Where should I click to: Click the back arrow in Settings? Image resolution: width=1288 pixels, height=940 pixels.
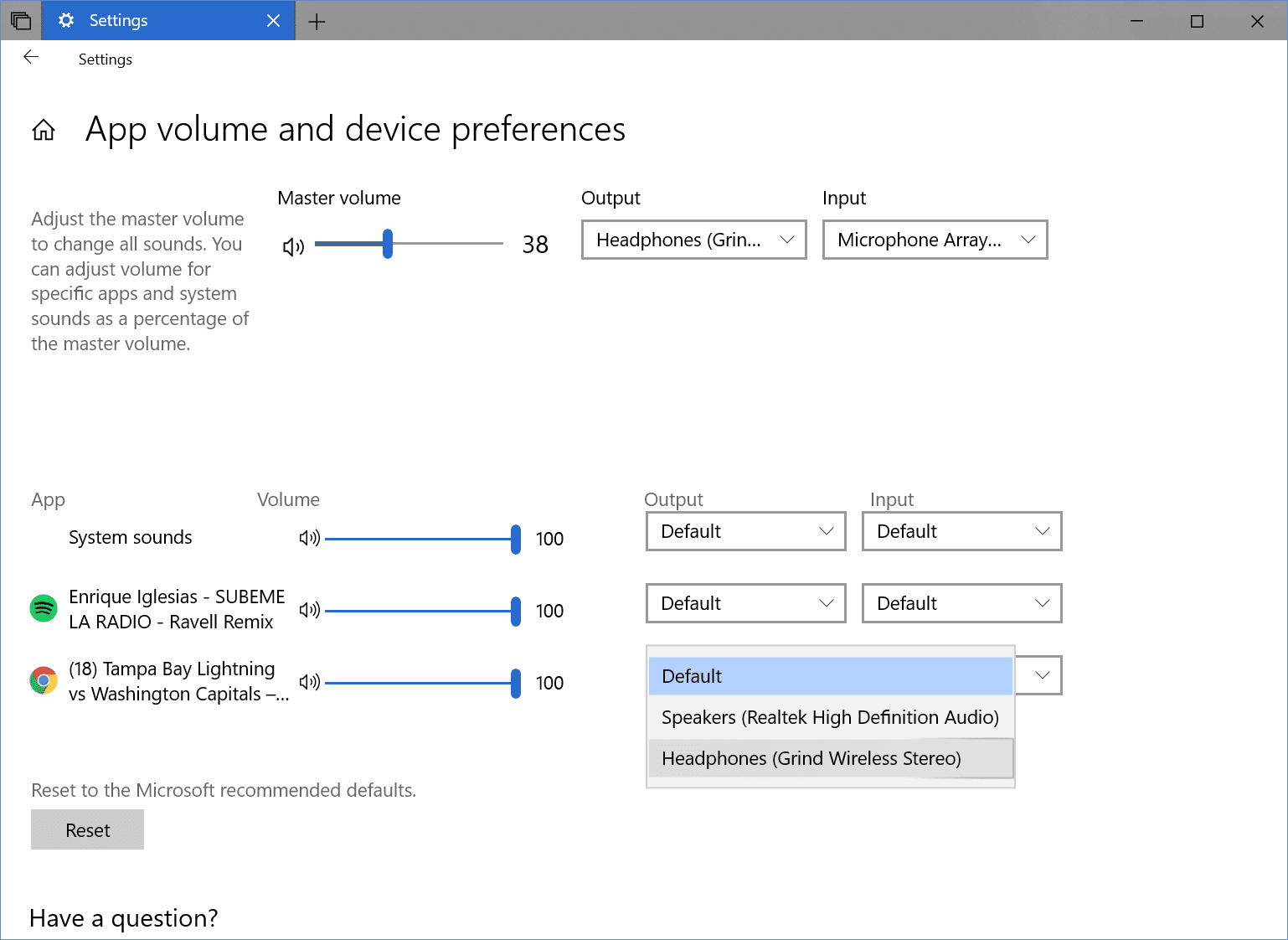pyautogui.click(x=31, y=57)
